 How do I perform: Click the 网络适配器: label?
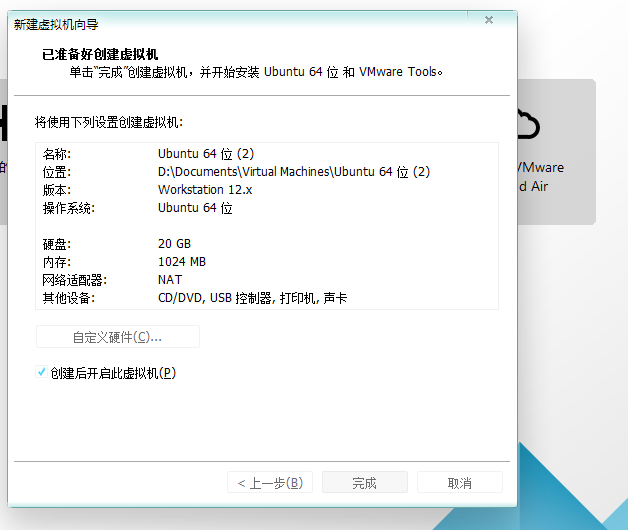point(74,280)
